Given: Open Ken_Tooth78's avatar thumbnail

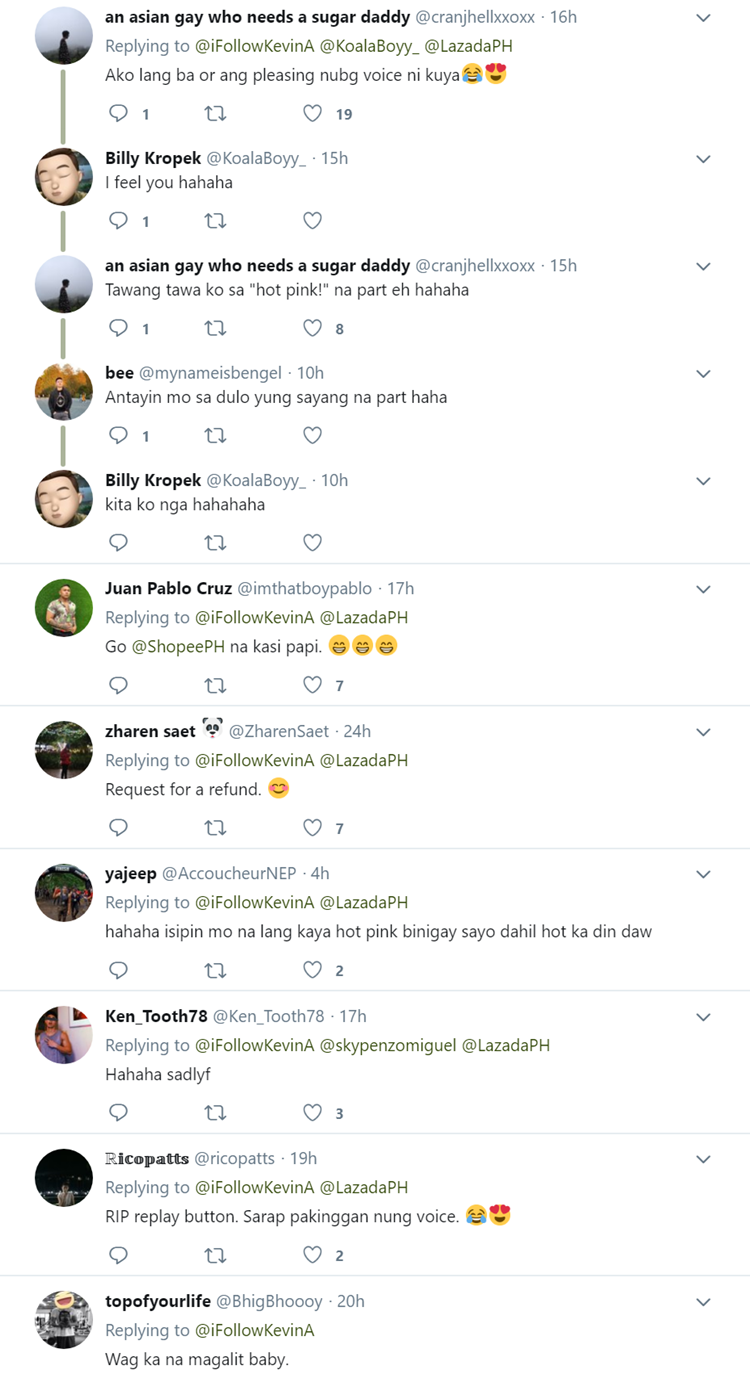Looking at the screenshot, I should click(64, 1034).
